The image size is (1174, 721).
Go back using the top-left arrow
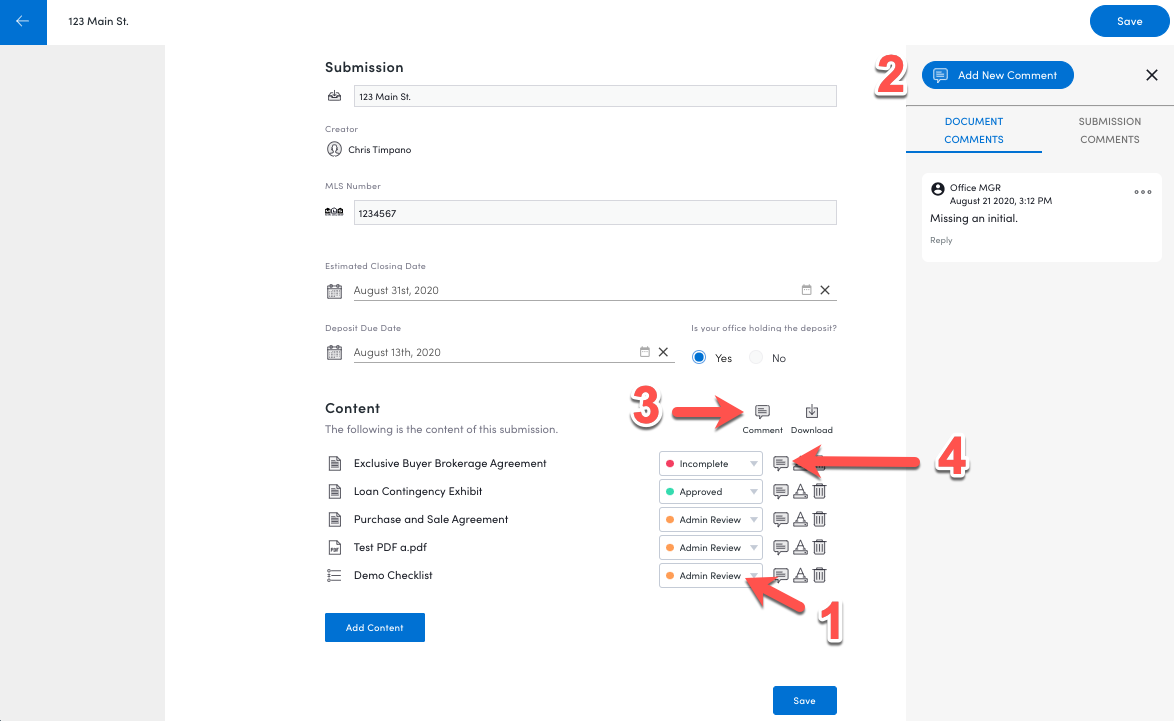[x=22, y=22]
